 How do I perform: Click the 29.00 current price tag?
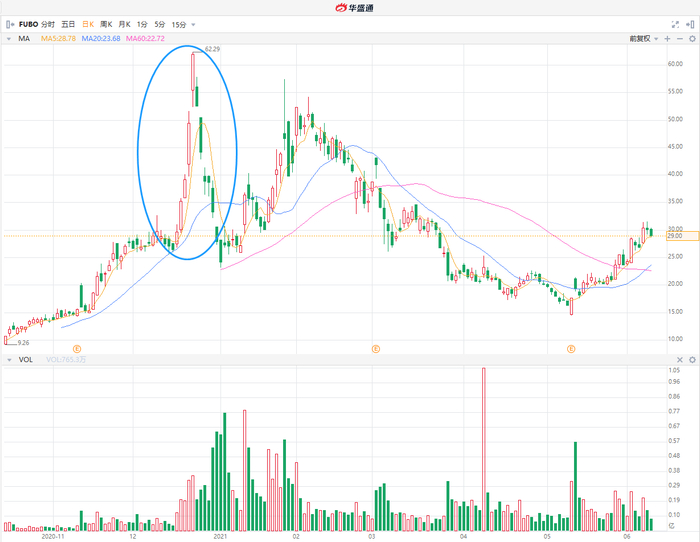[x=682, y=236]
